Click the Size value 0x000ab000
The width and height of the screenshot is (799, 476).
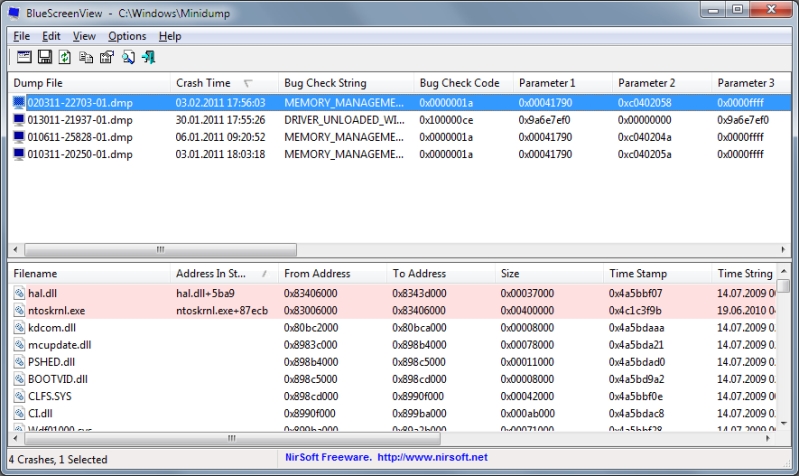point(527,413)
